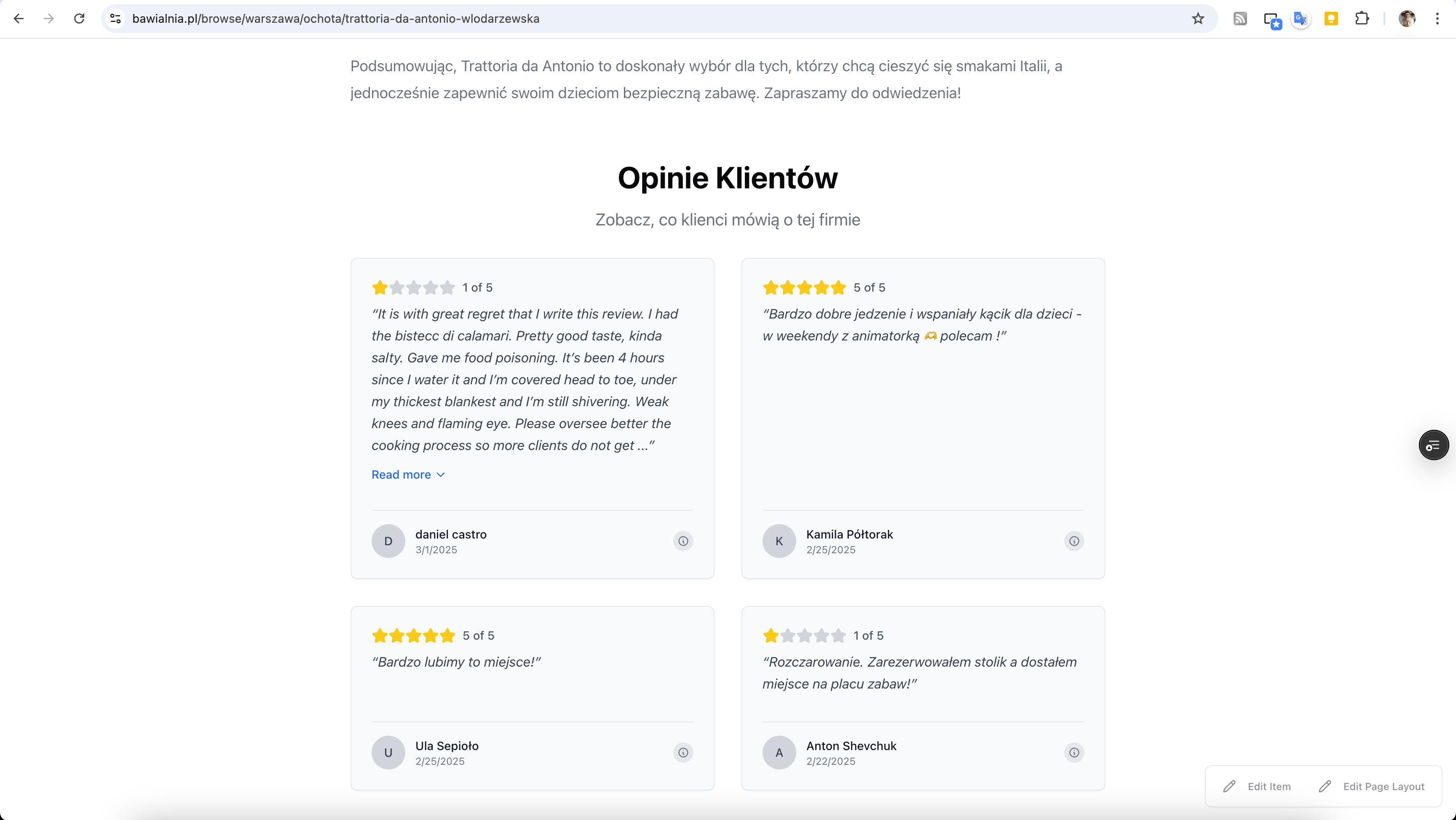This screenshot has width=1456, height=820.
Task: Click the info icon on daniel castro's review
Action: click(683, 541)
